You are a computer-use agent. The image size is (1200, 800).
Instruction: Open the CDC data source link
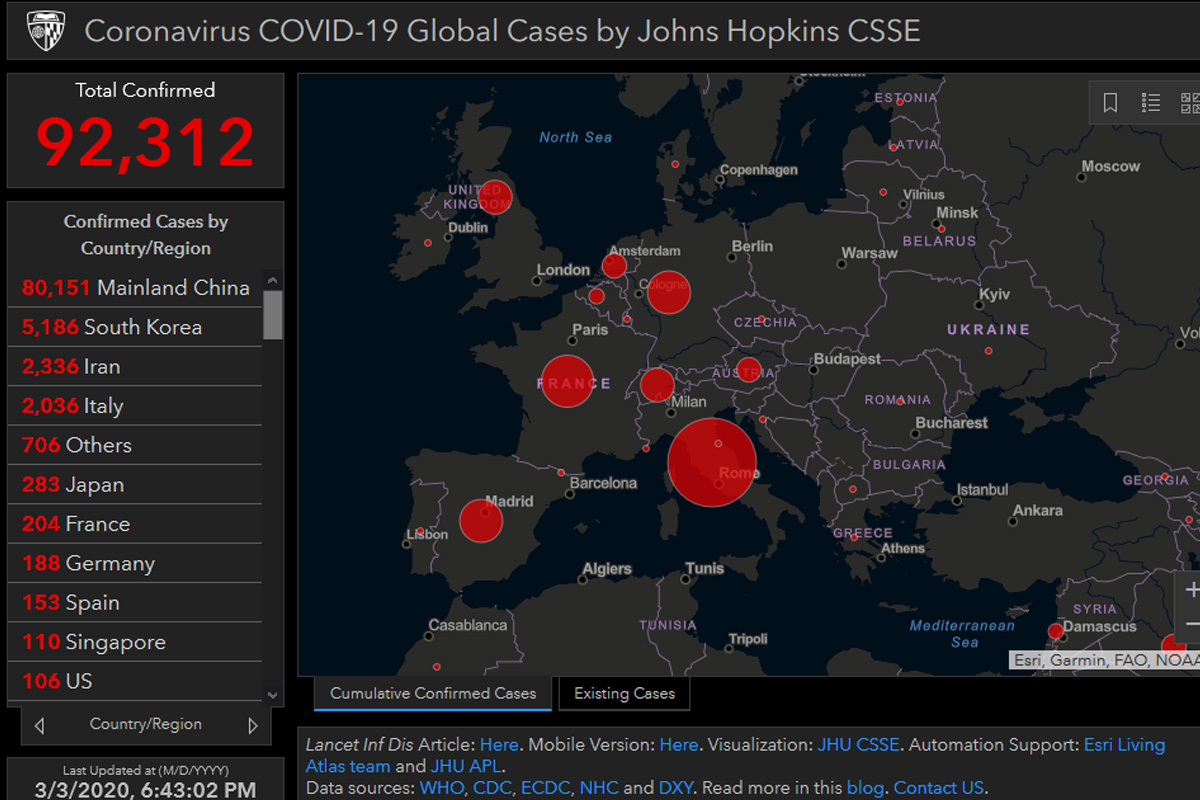[x=493, y=789]
